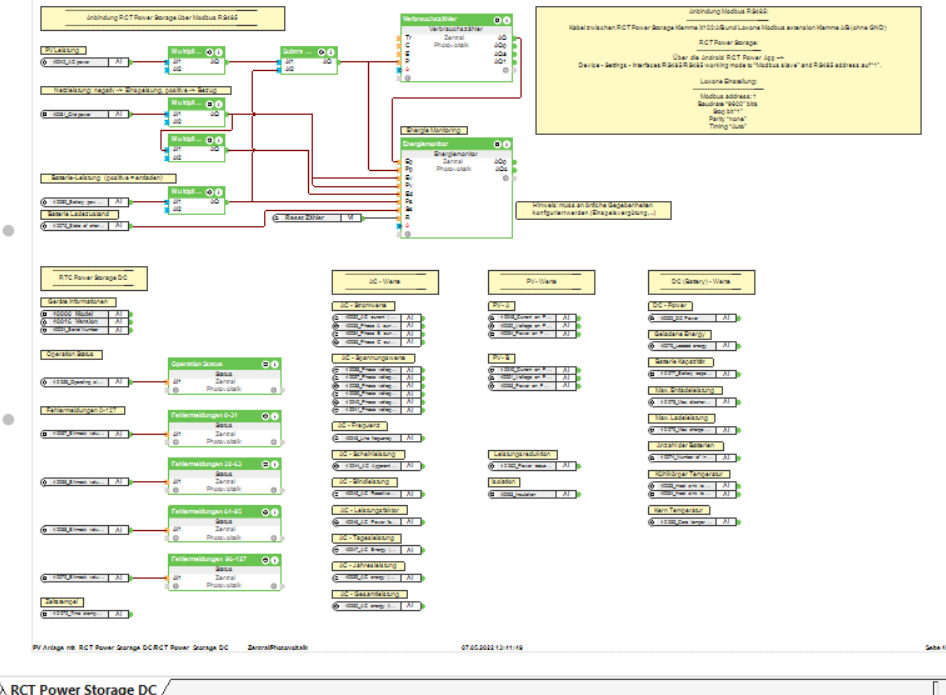Select the Isolation note label
The image size is (946, 695).
tap(504, 482)
